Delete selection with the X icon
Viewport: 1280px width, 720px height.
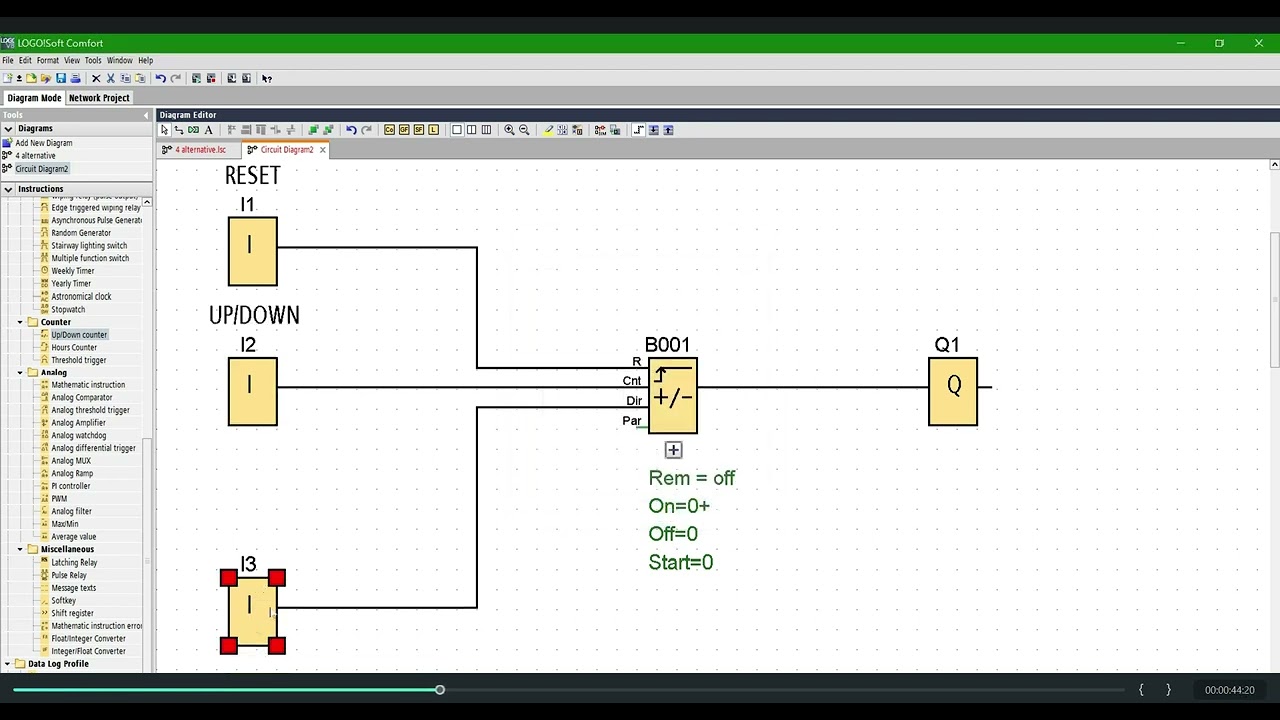[96, 78]
